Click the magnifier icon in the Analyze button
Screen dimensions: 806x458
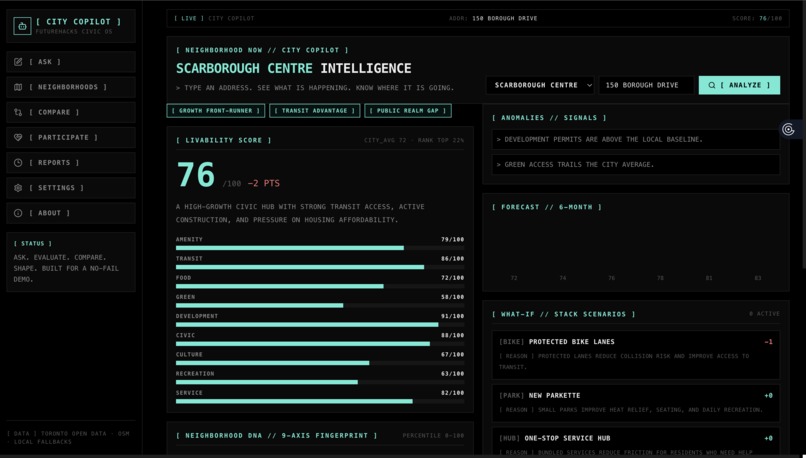[712, 85]
